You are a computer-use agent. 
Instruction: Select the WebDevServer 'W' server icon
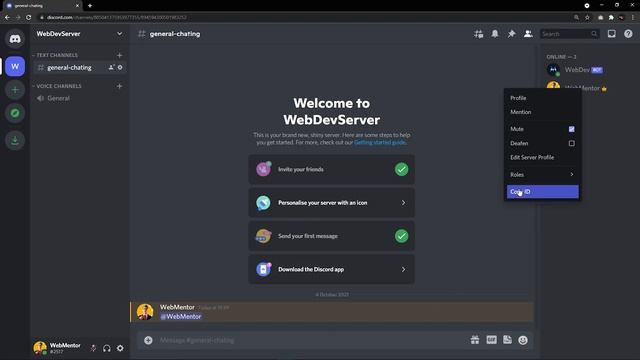click(15, 67)
